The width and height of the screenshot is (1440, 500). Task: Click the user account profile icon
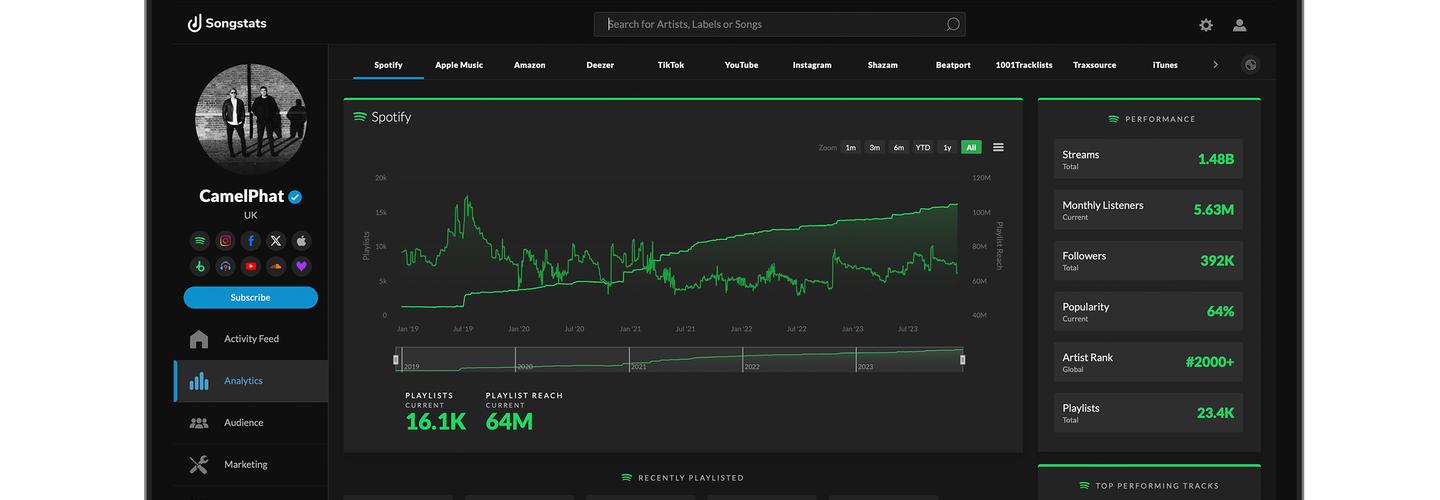1239,25
